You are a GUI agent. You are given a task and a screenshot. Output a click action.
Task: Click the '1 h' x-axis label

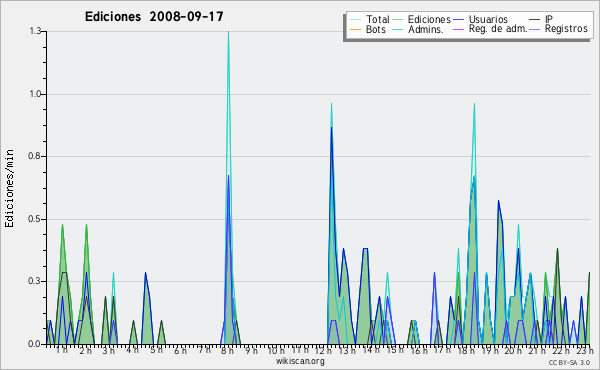pyautogui.click(x=62, y=350)
